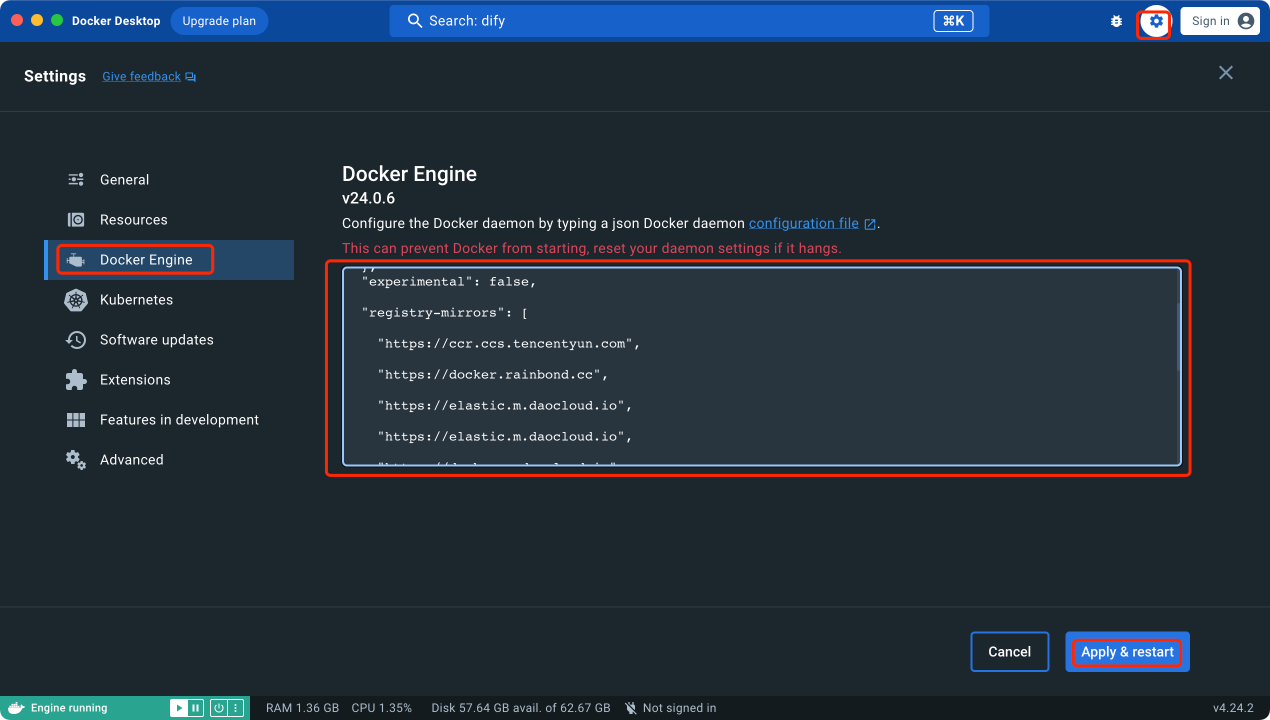Image resolution: width=1270 pixels, height=720 pixels.
Task: Close the Settings panel with X
Action: [1226, 72]
